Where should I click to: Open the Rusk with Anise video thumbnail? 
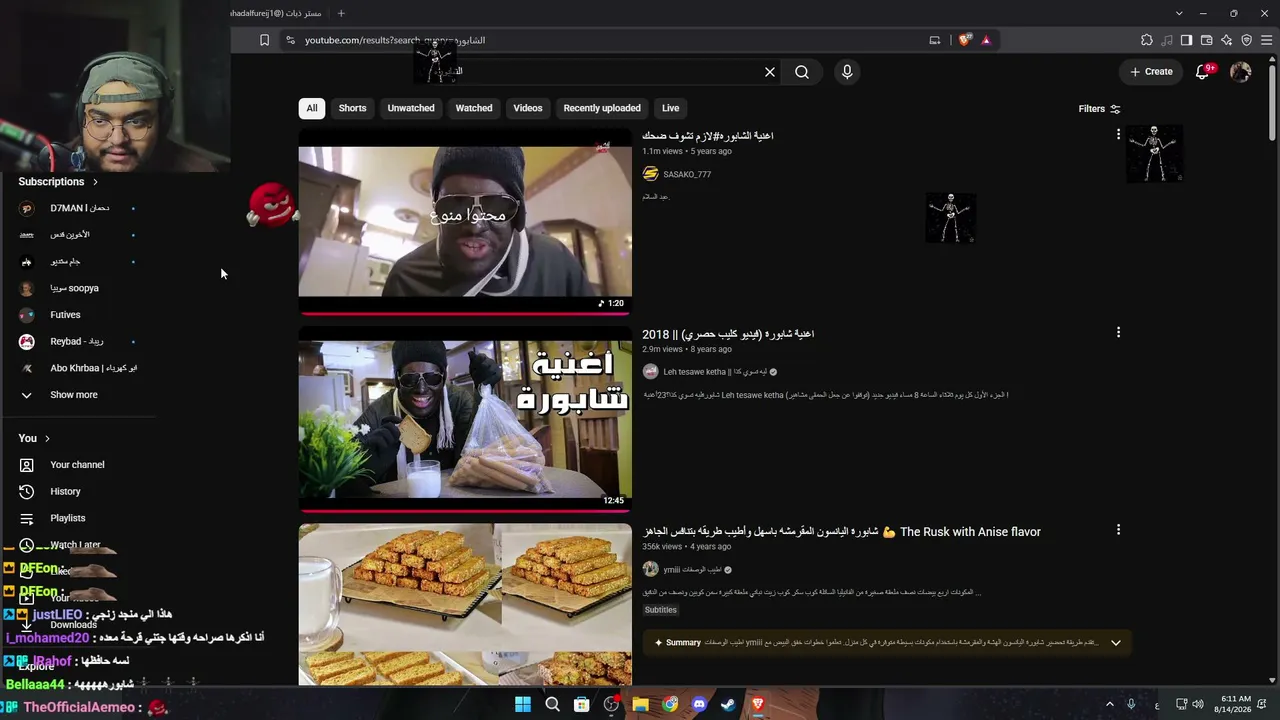click(x=465, y=604)
